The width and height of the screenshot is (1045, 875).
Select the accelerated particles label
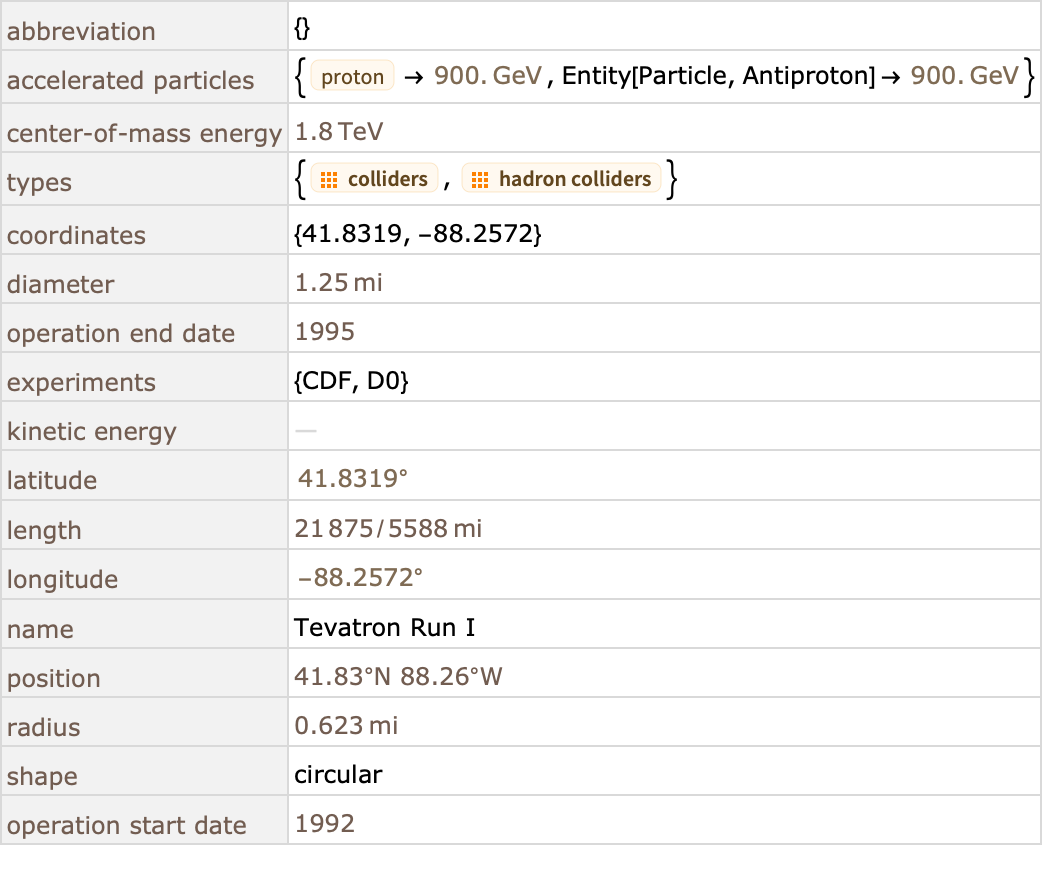click(131, 81)
